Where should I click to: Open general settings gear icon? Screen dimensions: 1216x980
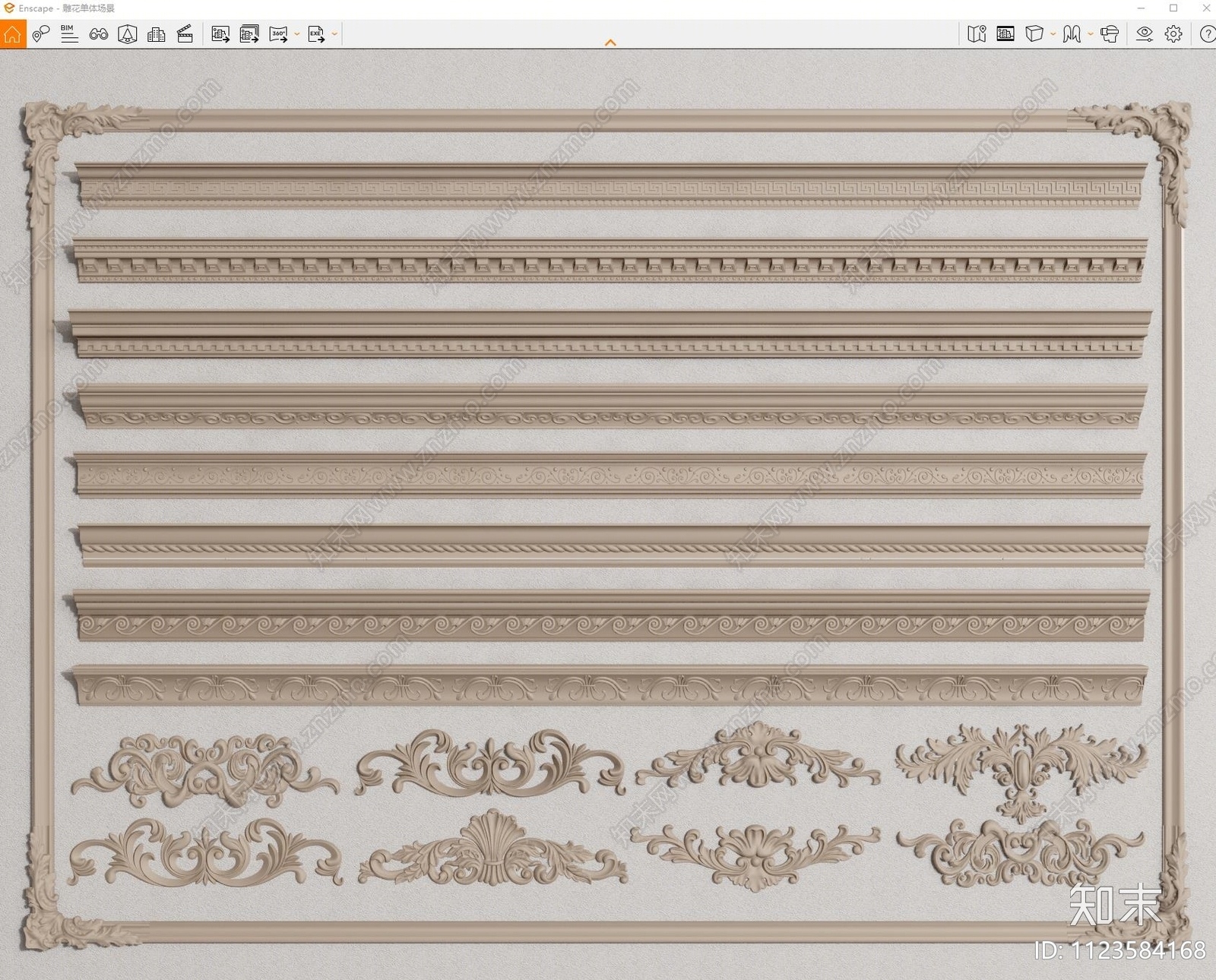[x=1173, y=34]
